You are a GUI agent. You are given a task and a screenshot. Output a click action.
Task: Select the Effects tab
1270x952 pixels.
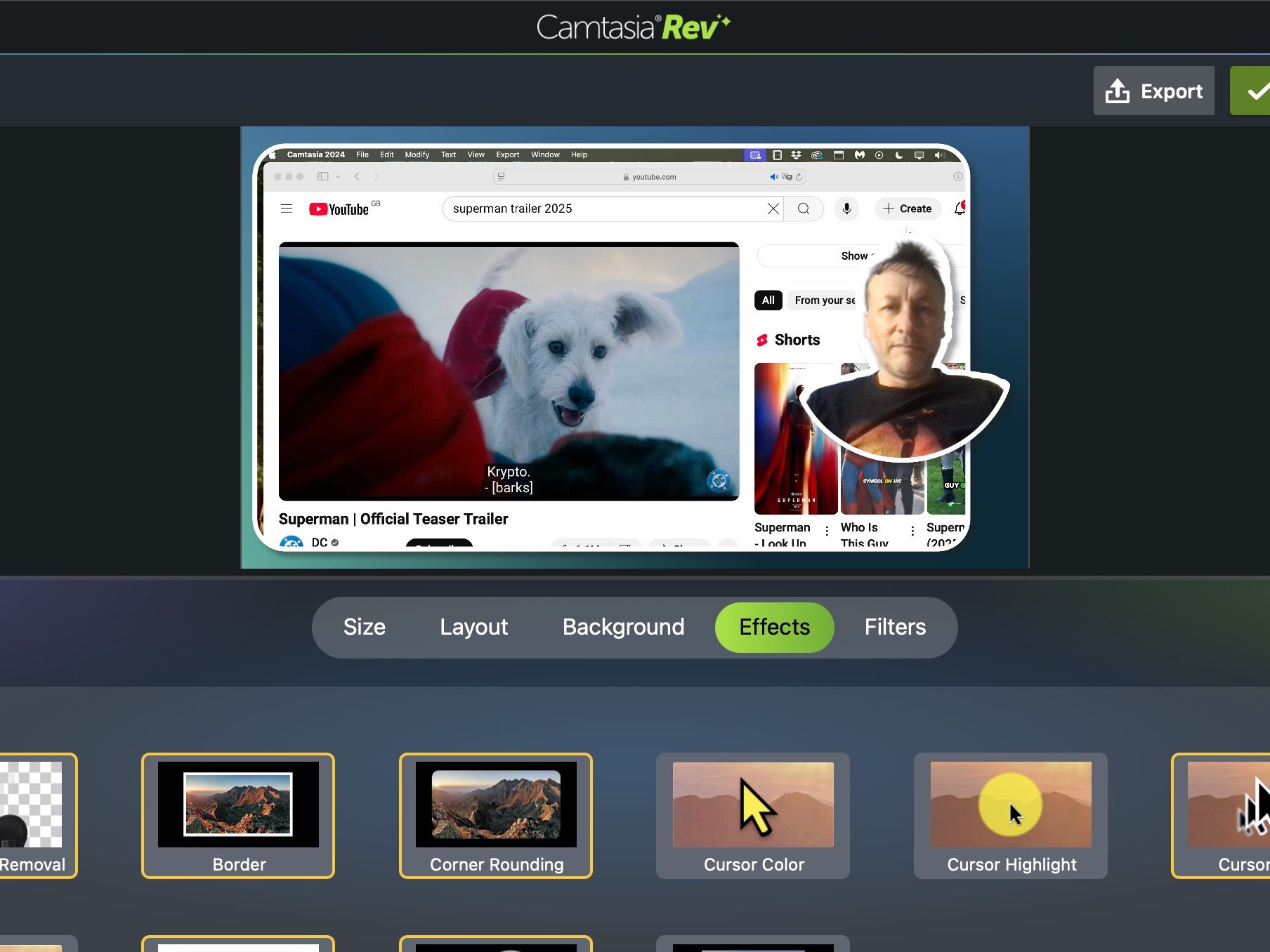click(x=775, y=627)
